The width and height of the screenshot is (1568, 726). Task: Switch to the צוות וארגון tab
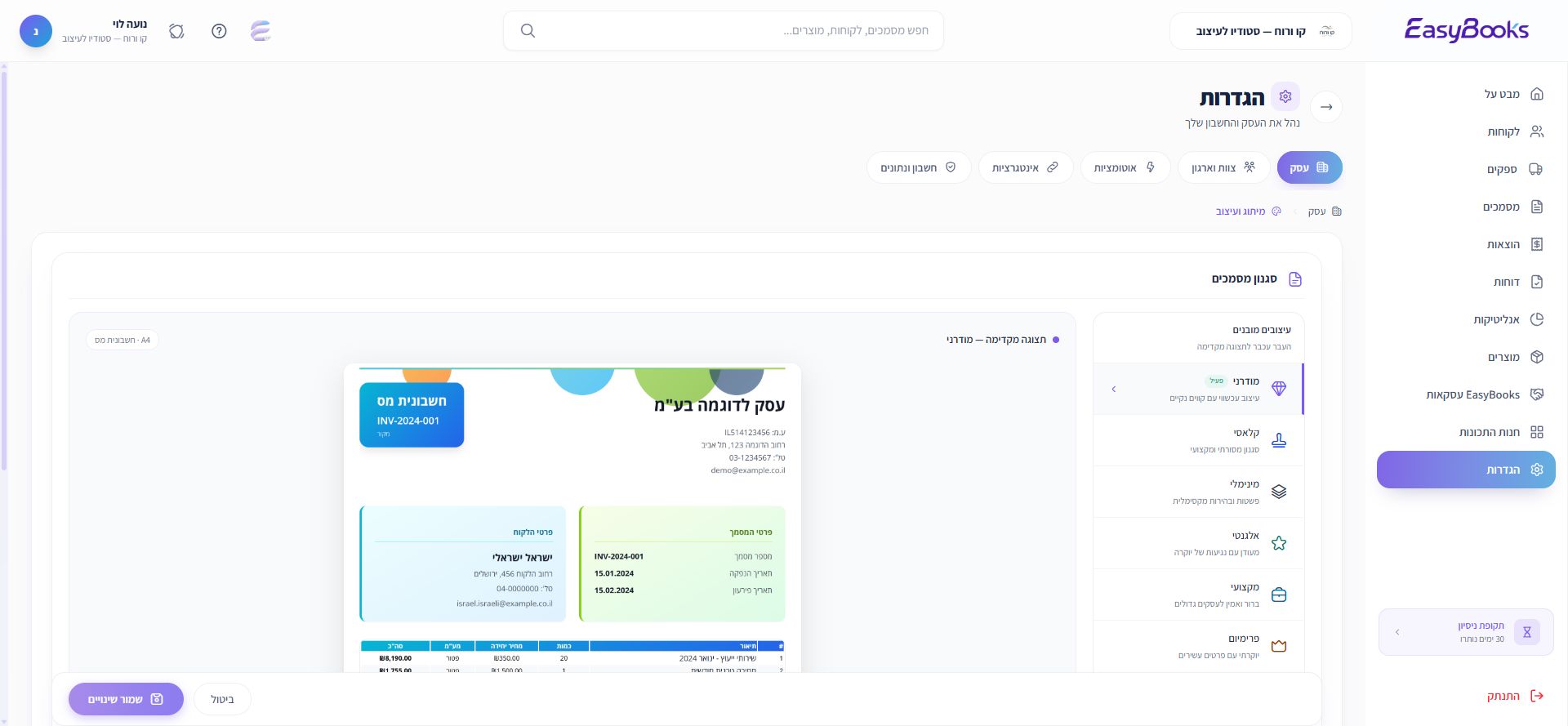(1223, 167)
